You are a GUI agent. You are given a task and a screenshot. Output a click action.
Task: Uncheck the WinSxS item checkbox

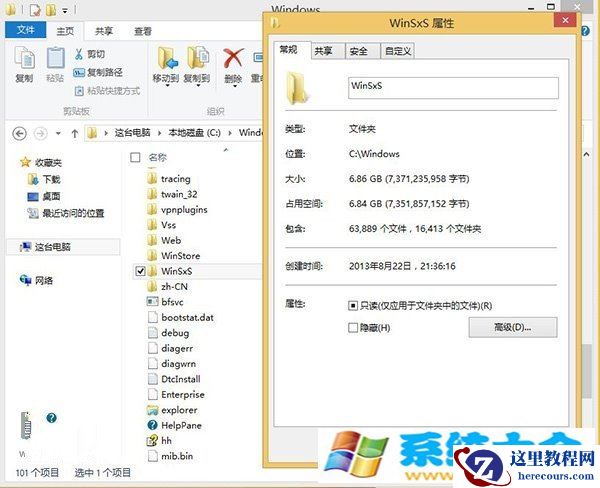(140, 271)
